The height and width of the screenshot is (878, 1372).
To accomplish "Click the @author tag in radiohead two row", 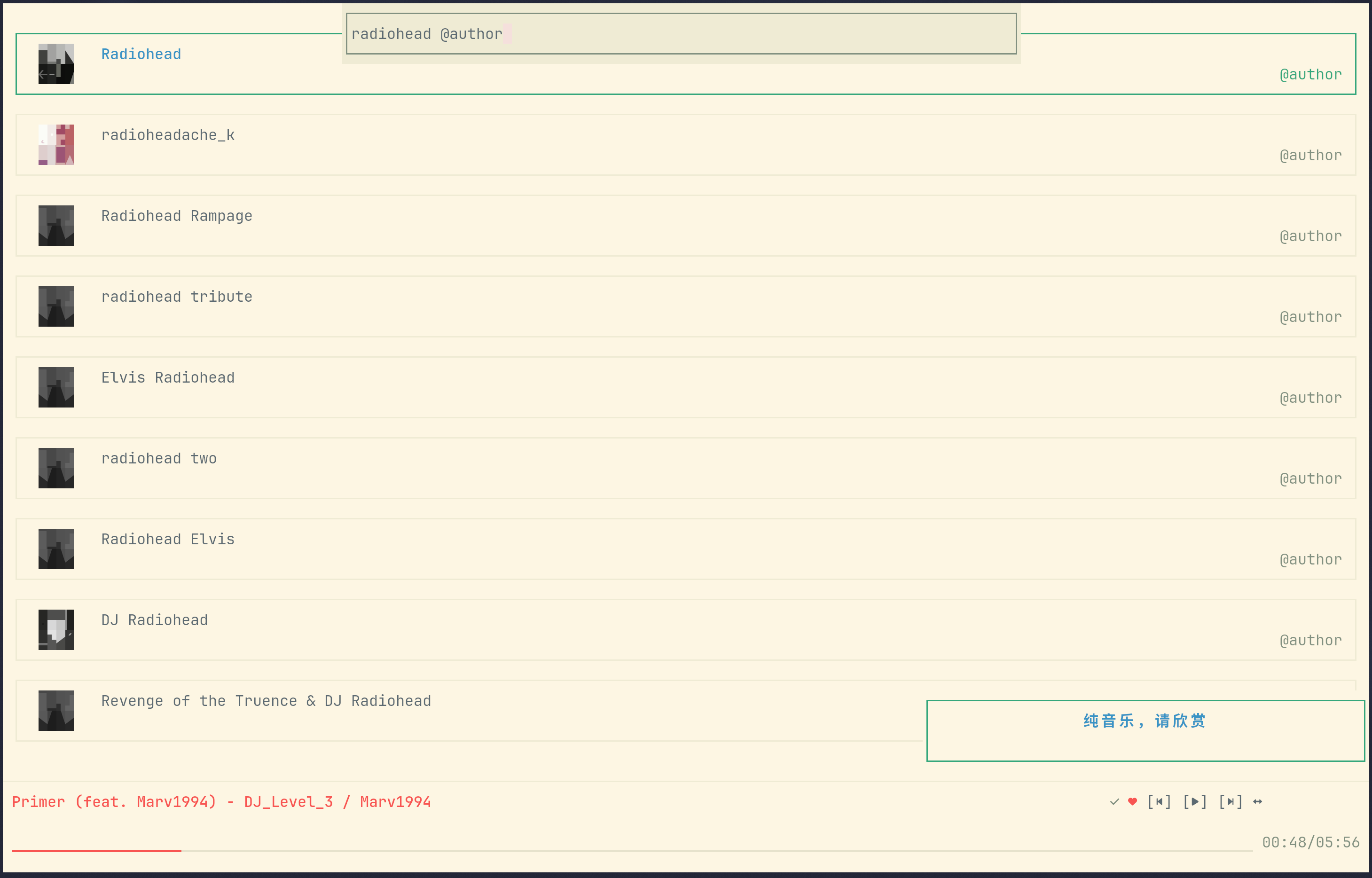I will coord(1310,479).
